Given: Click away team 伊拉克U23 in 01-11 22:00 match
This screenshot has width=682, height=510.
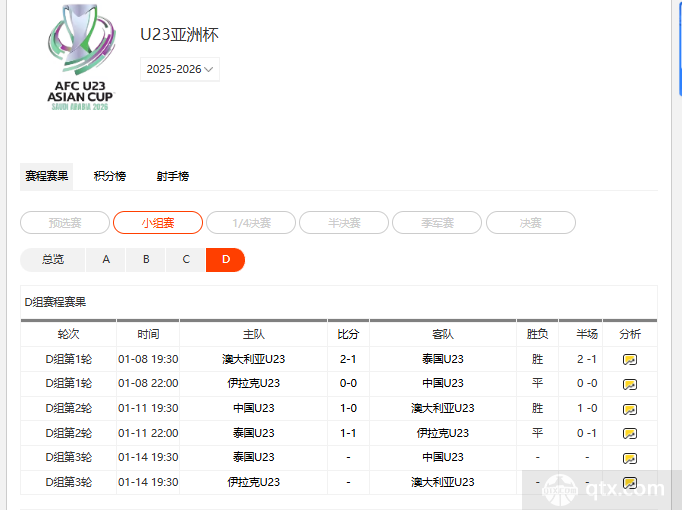Looking at the screenshot, I should (443, 433).
